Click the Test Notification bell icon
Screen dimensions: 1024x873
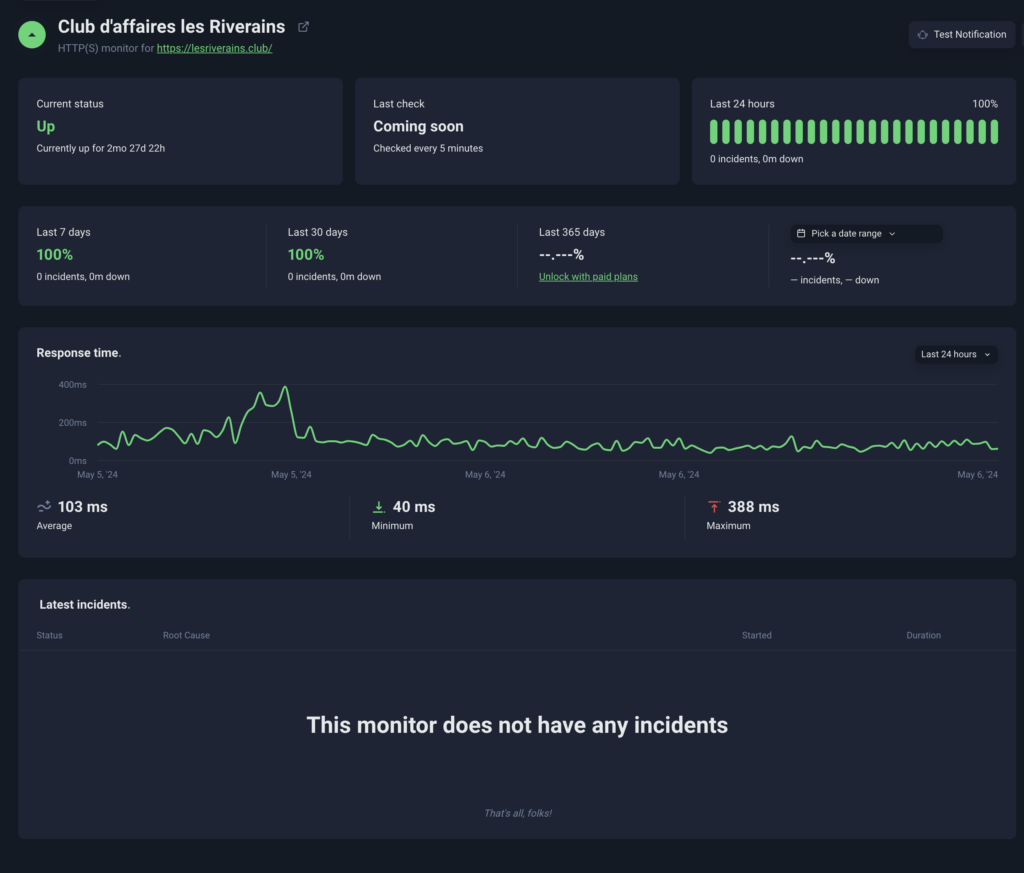click(x=922, y=35)
